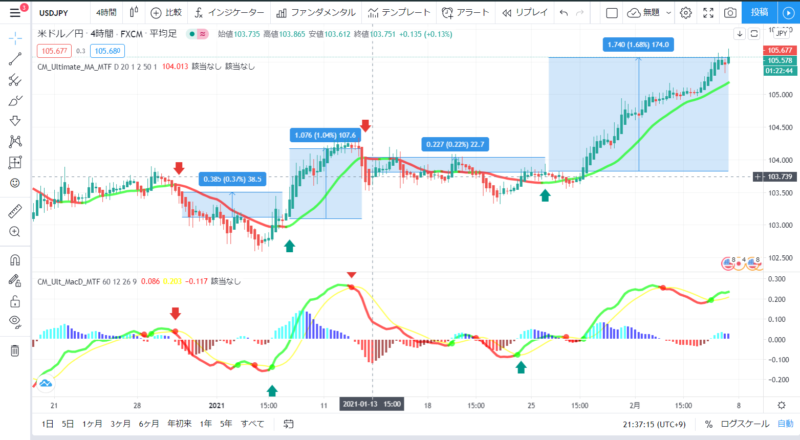Toggle ログスケール log scale
The width and height of the screenshot is (800, 440).
click(744, 424)
